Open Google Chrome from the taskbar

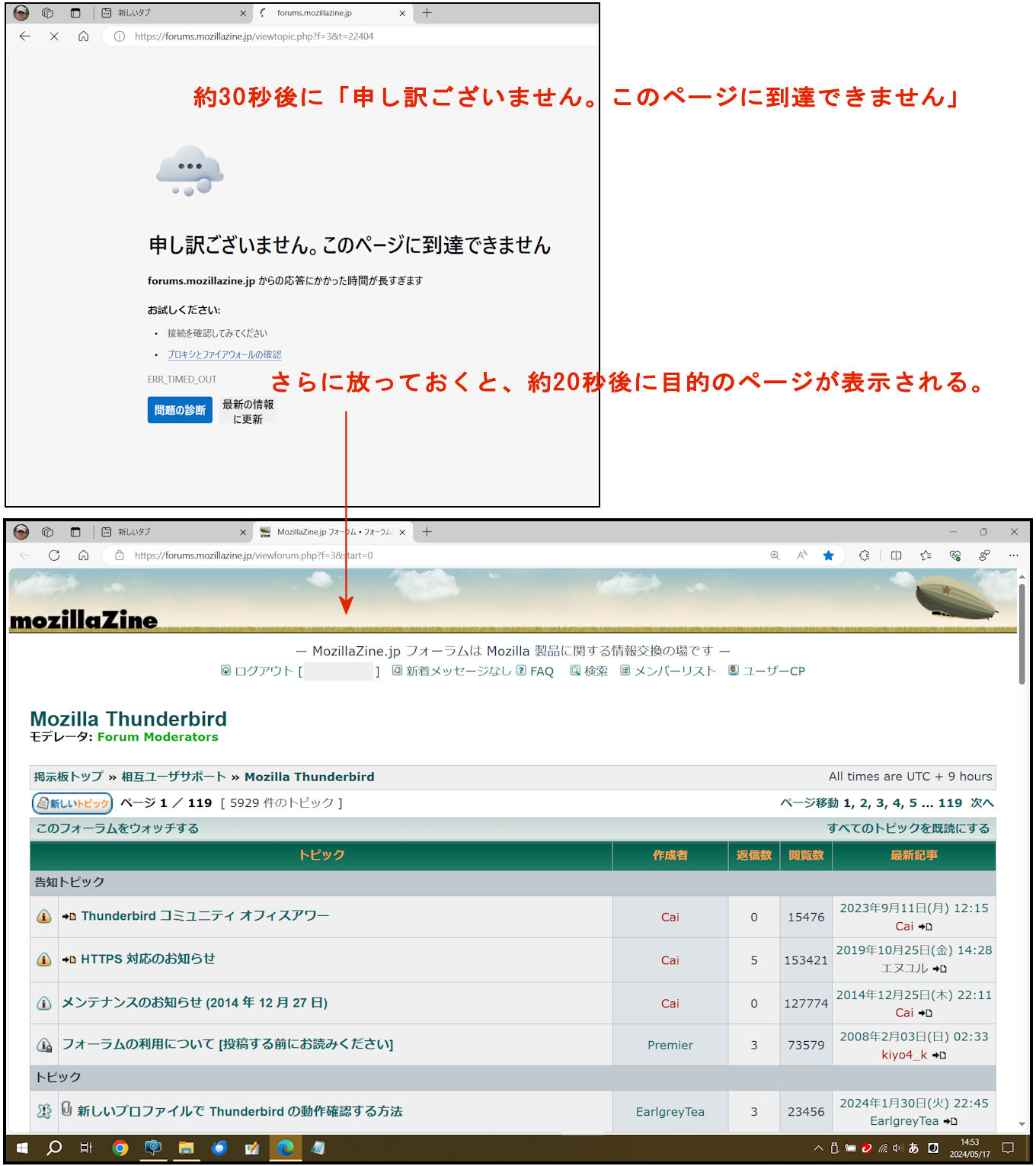pos(120,1148)
